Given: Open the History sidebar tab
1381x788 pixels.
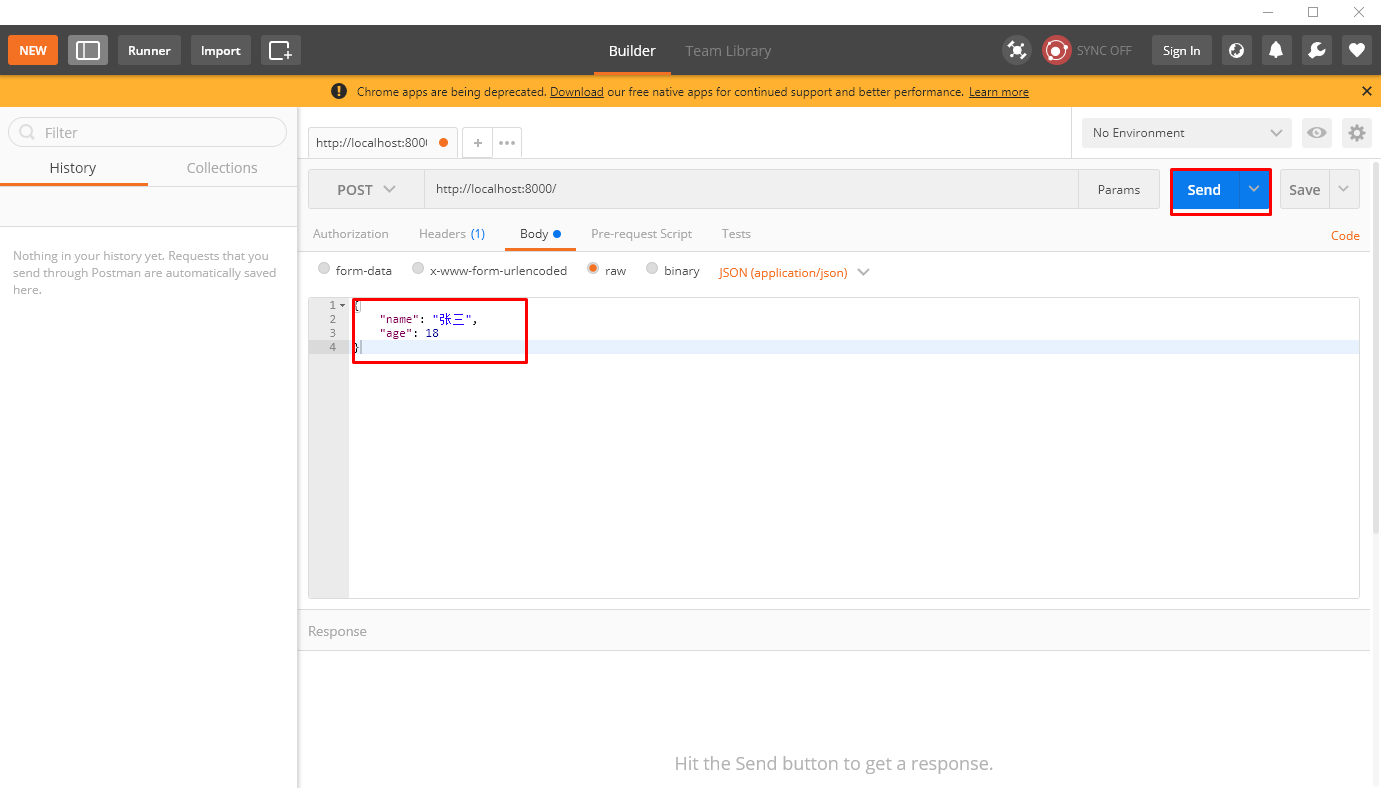Looking at the screenshot, I should (73, 168).
